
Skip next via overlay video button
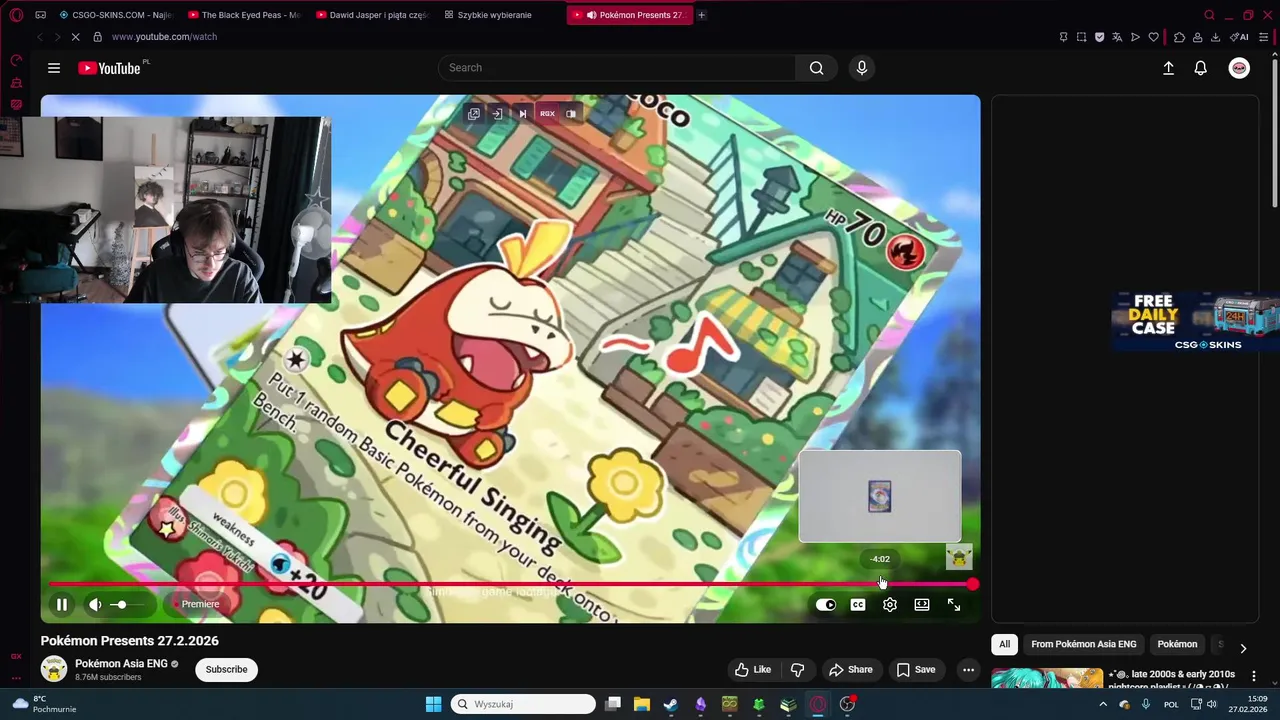tap(522, 114)
